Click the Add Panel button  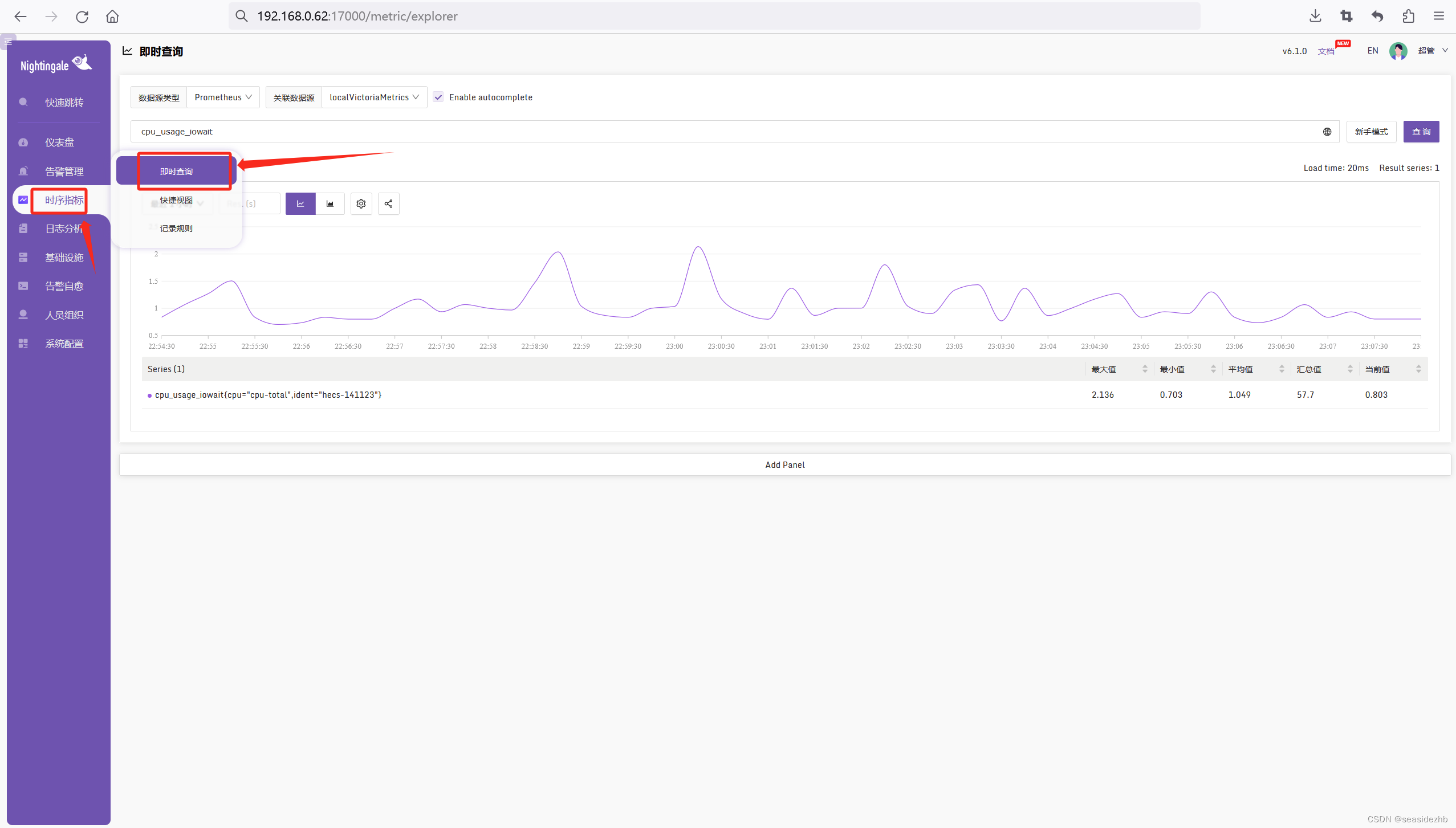pyautogui.click(x=785, y=465)
